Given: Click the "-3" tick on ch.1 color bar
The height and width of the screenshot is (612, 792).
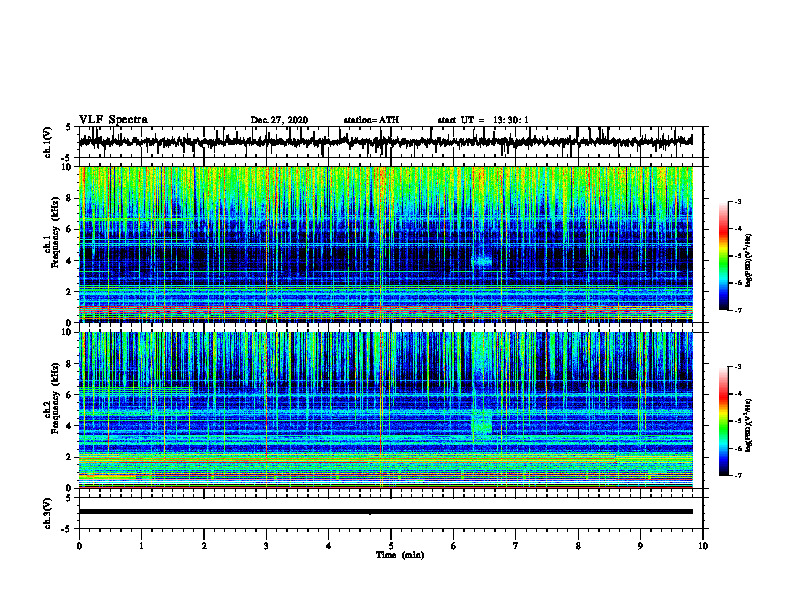Looking at the screenshot, I should click(738, 202).
